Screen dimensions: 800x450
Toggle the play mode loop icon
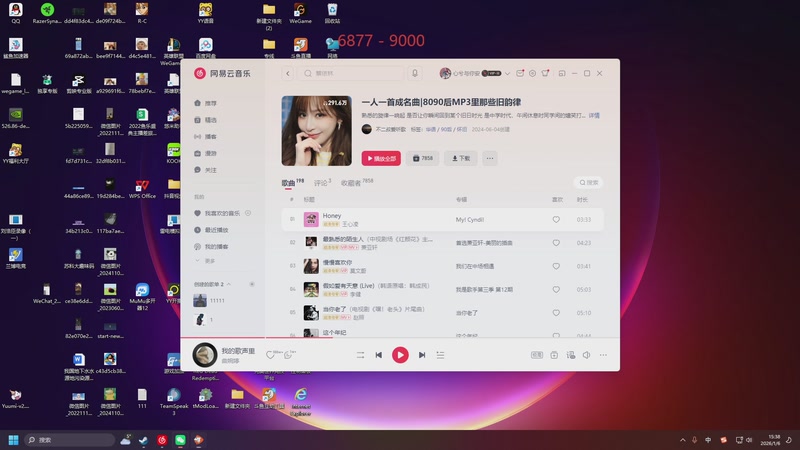pyautogui.click(x=360, y=355)
